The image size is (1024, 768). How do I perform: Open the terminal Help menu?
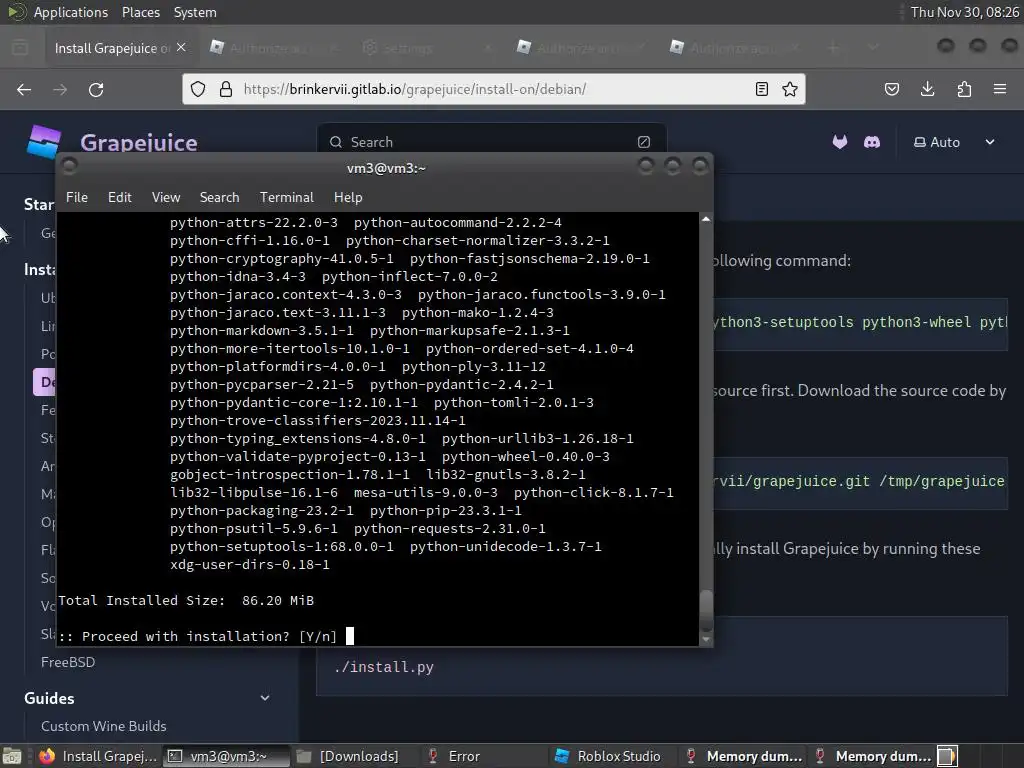(x=348, y=197)
